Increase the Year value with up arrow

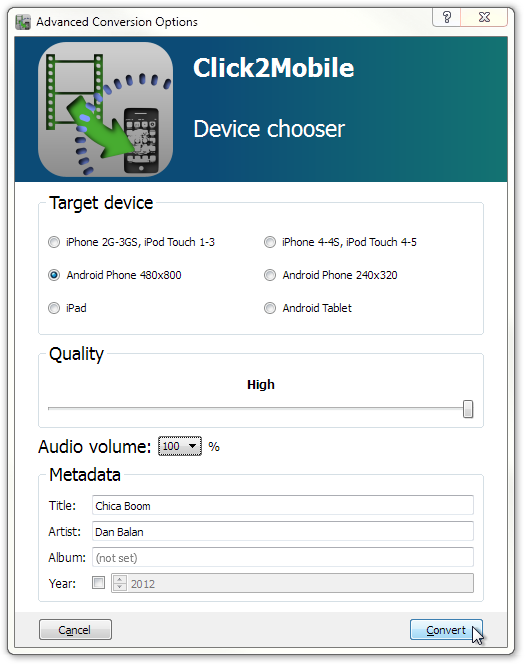[120, 579]
